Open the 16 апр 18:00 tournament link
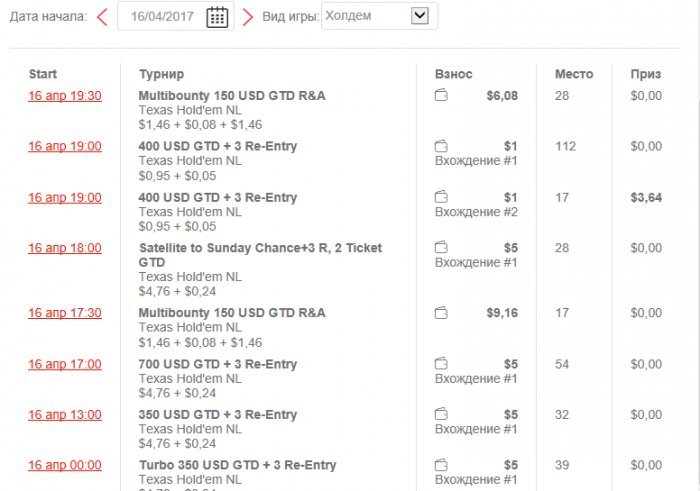The width and height of the screenshot is (700, 491). click(x=65, y=248)
